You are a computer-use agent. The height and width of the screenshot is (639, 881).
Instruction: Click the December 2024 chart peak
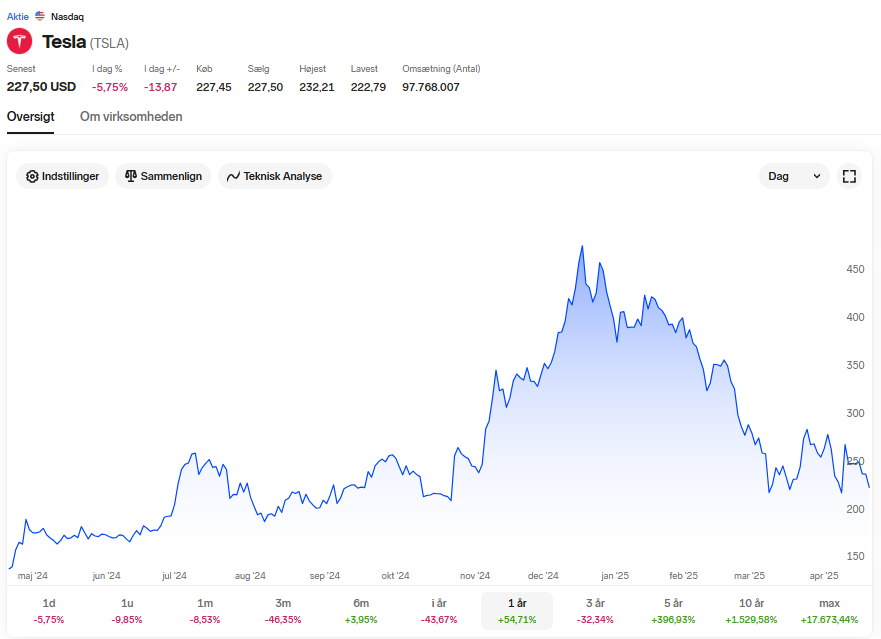[582, 246]
